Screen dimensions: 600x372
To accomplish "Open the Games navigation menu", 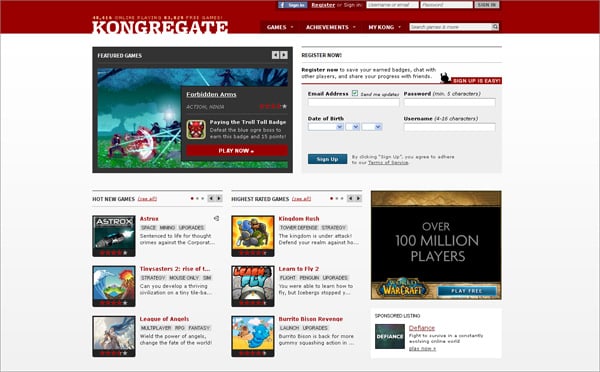I will point(280,27).
